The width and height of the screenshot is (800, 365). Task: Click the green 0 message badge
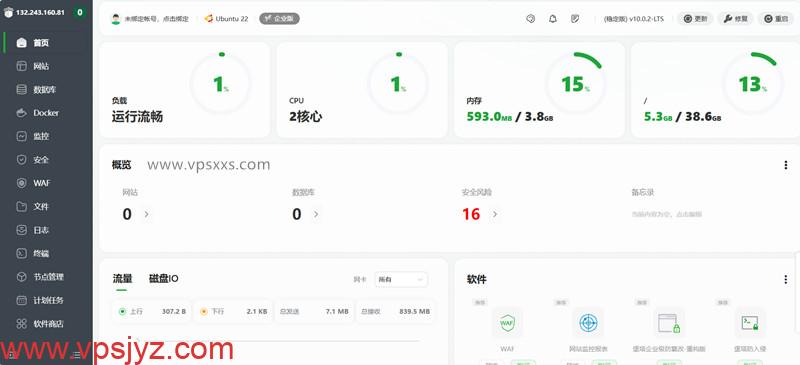(x=80, y=12)
